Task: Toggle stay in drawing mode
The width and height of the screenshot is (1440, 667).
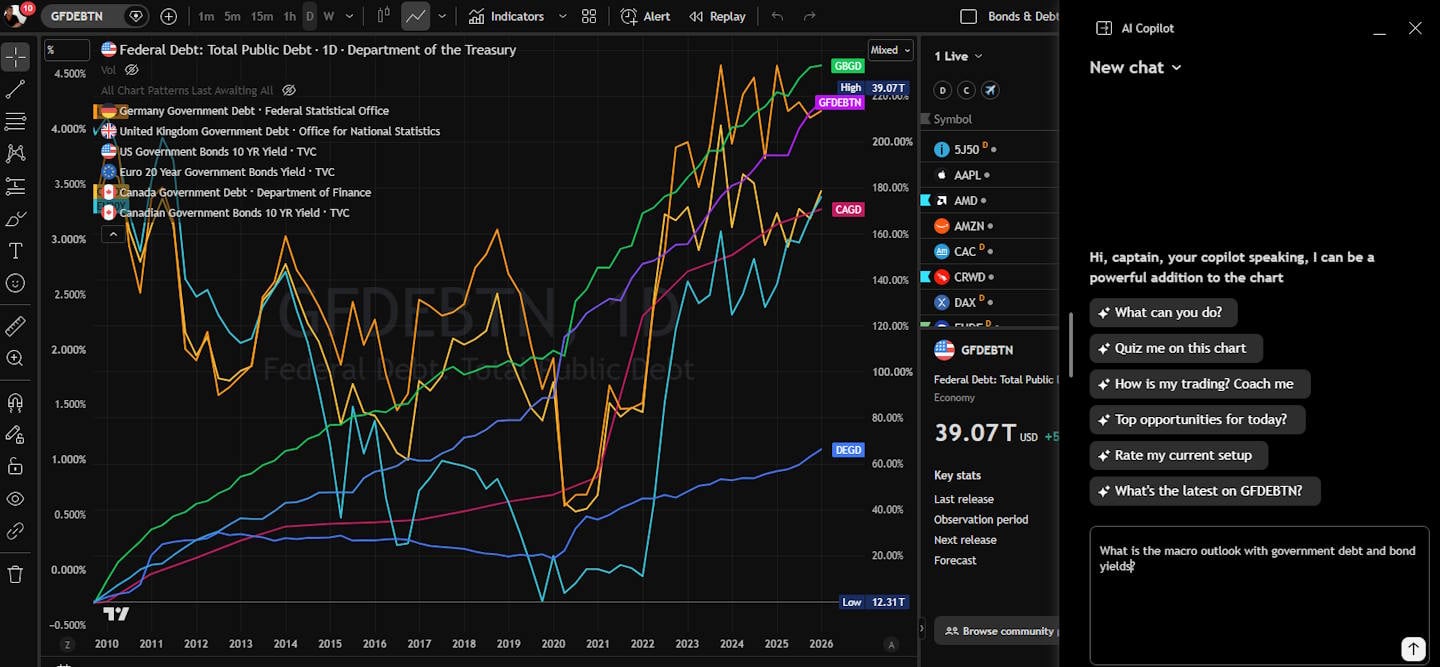Action: coord(15,434)
